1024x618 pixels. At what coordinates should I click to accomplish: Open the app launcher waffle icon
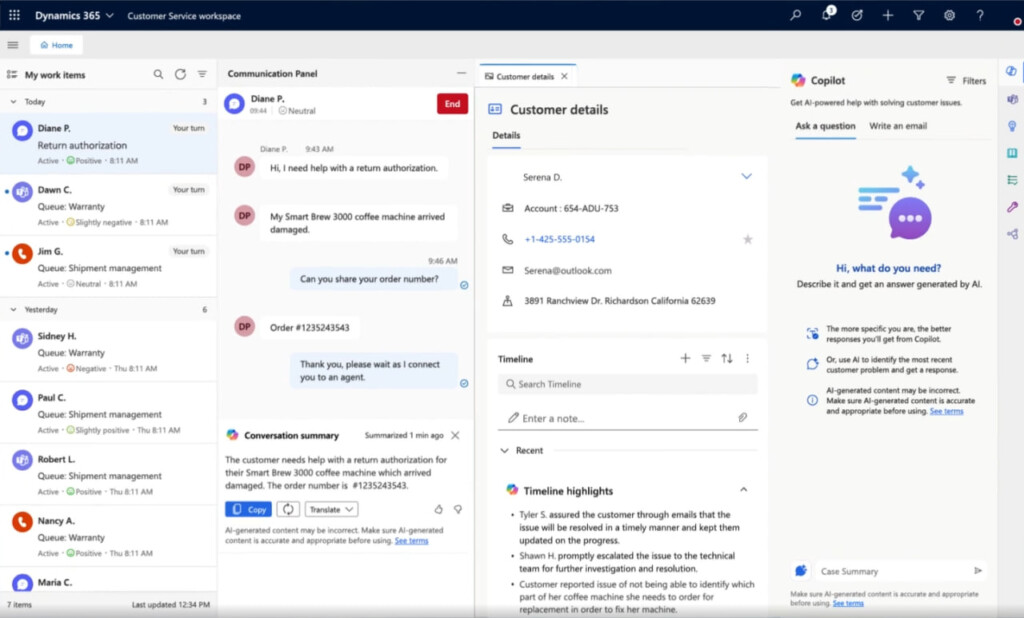[14, 15]
